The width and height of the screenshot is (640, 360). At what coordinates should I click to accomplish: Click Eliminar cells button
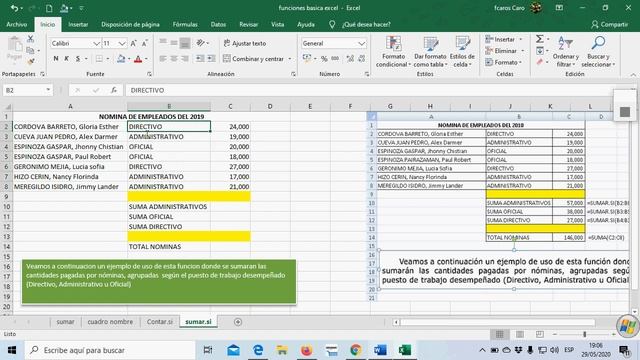coord(504,51)
